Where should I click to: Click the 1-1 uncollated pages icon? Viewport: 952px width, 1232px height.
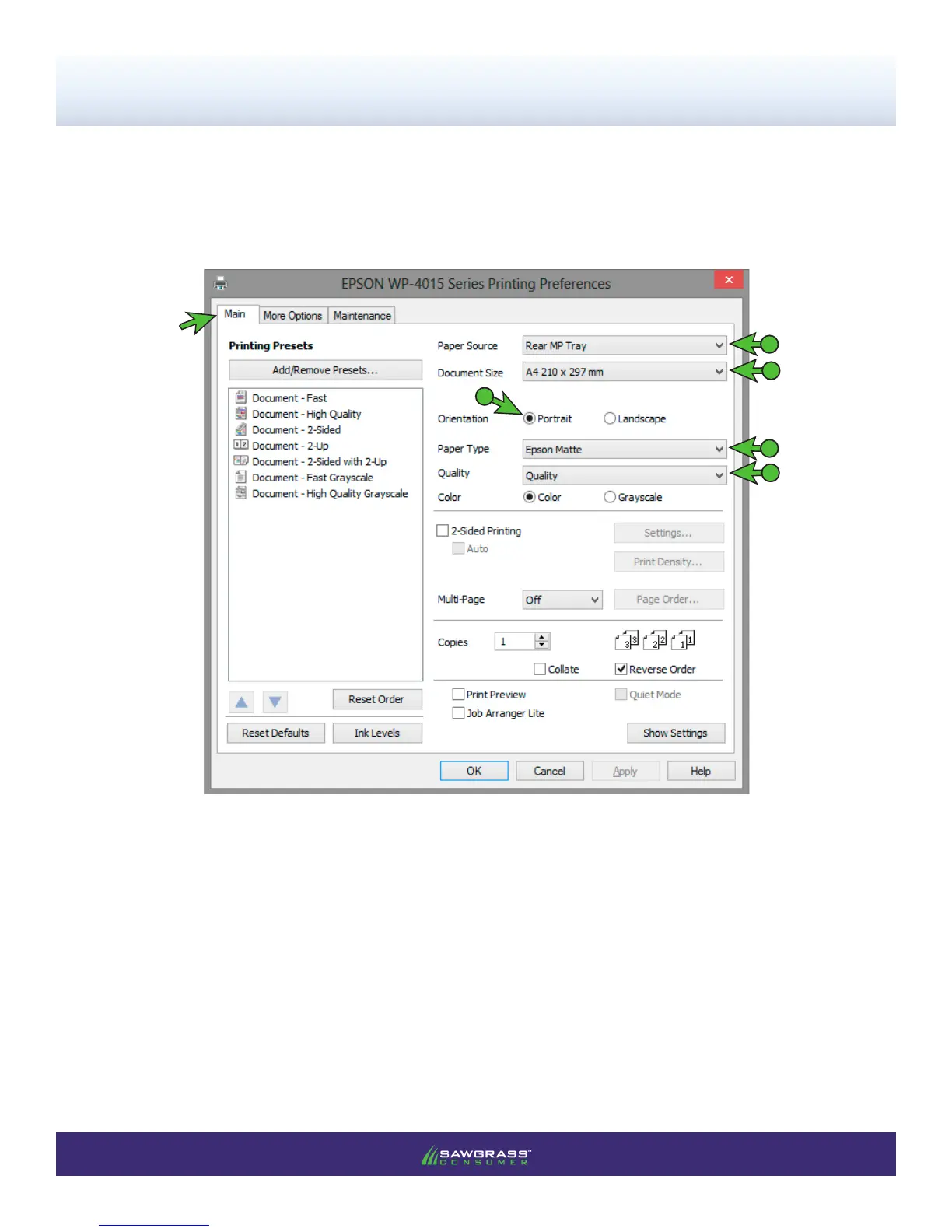pos(683,641)
